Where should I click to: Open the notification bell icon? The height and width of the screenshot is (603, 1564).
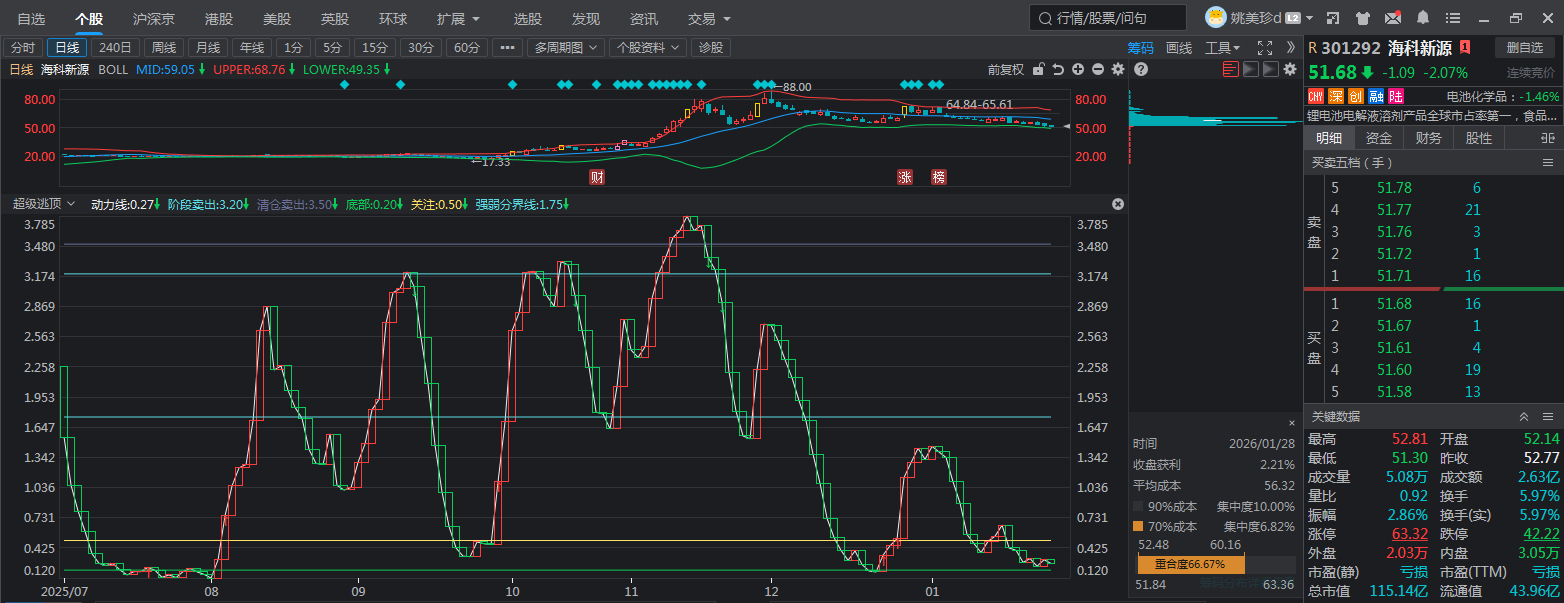coord(1422,18)
